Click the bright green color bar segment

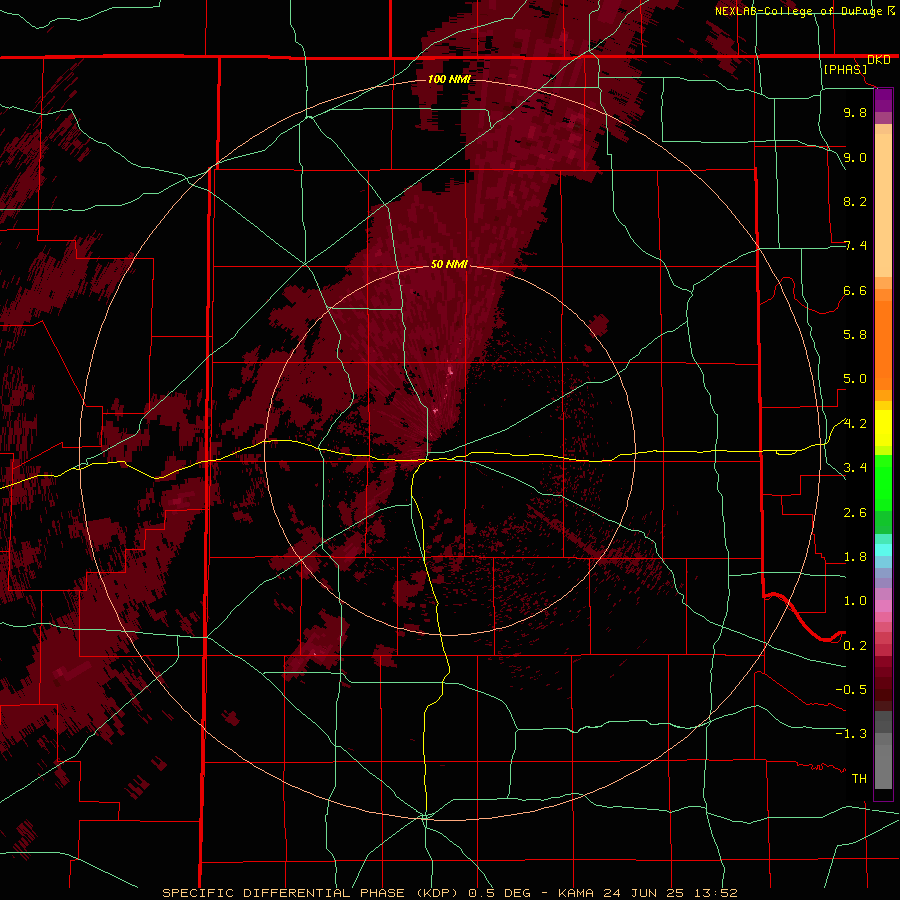pos(883,481)
